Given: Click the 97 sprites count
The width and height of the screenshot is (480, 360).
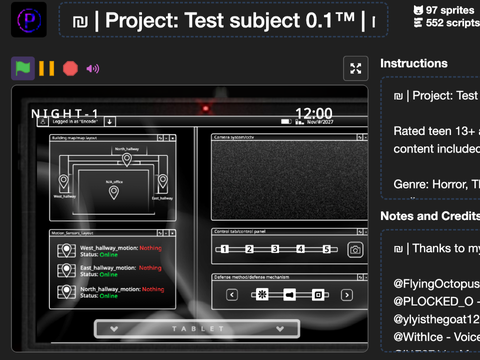Looking at the screenshot, I should (x=444, y=10).
